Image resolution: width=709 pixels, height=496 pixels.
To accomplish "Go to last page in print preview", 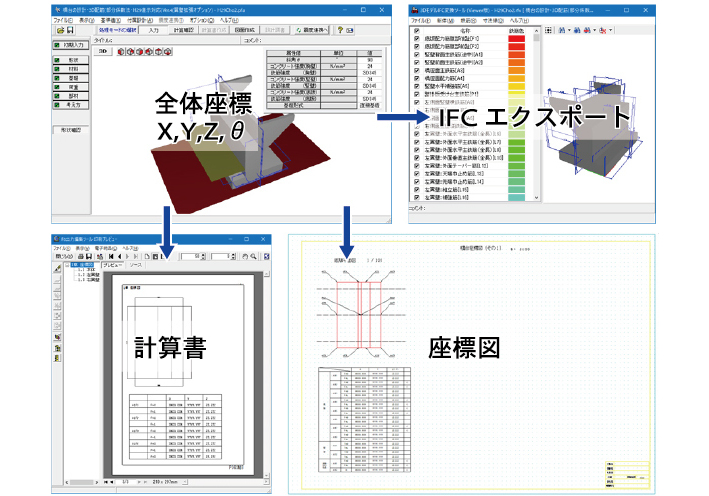I will pyautogui.click(x=136, y=256).
